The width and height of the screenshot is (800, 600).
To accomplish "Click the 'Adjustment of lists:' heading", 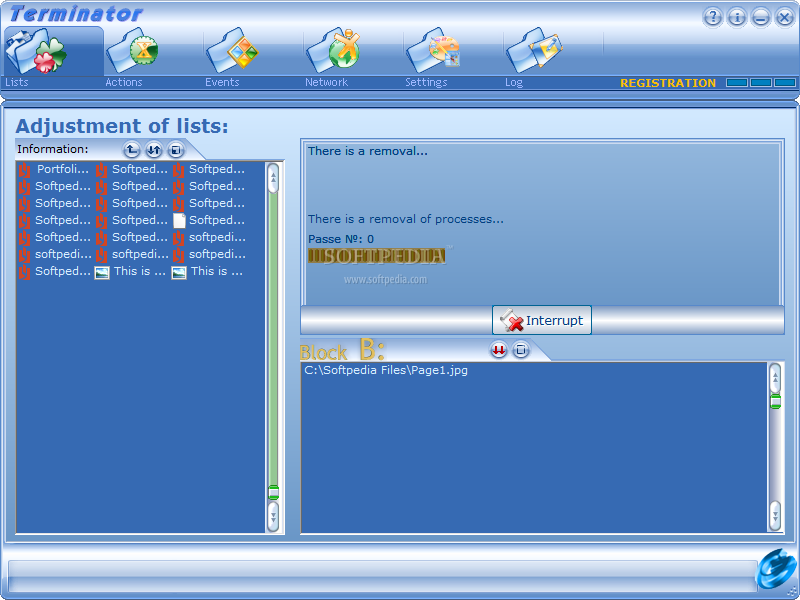I will pyautogui.click(x=122, y=126).
